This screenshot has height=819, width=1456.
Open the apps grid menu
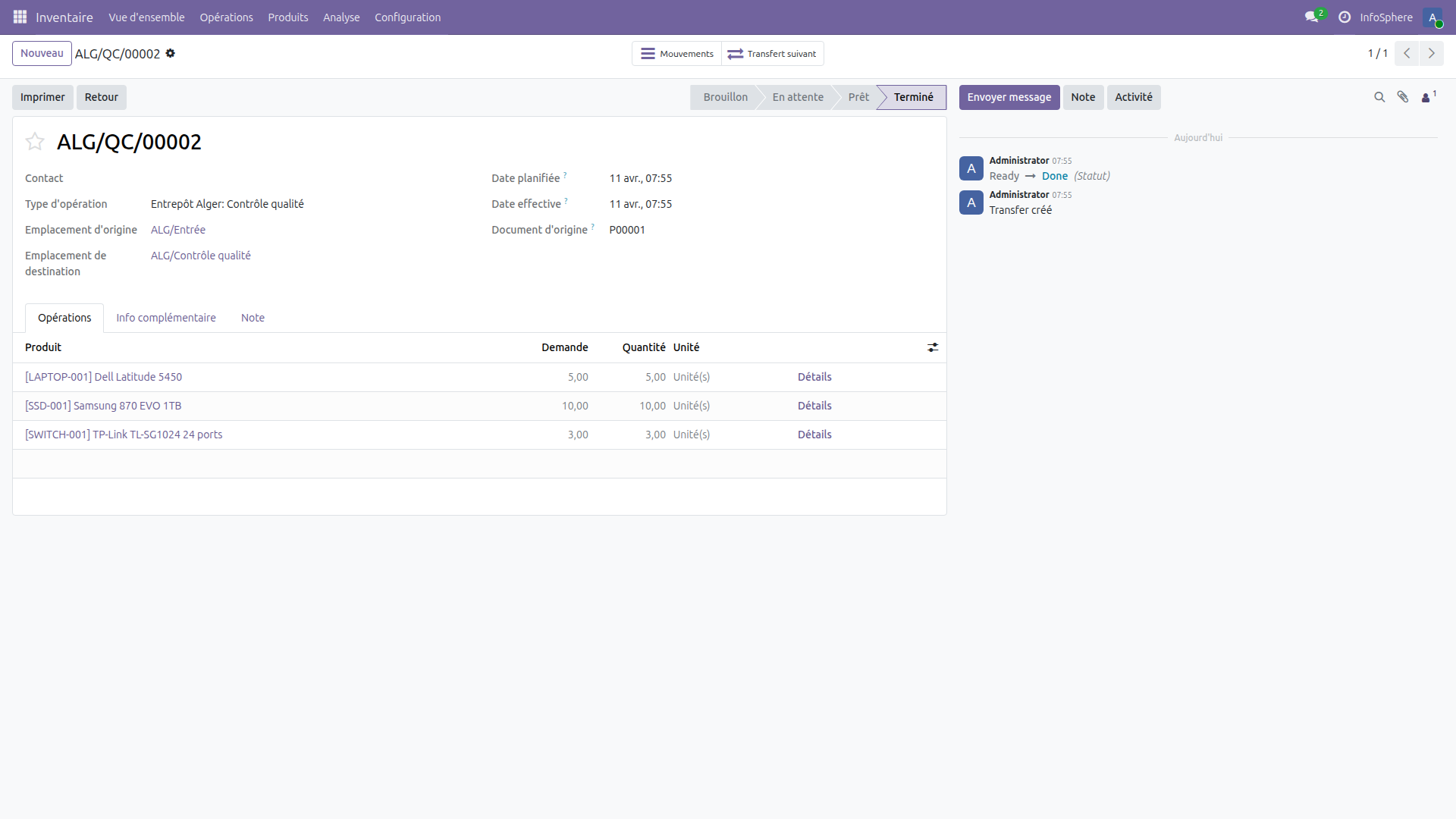(20, 17)
